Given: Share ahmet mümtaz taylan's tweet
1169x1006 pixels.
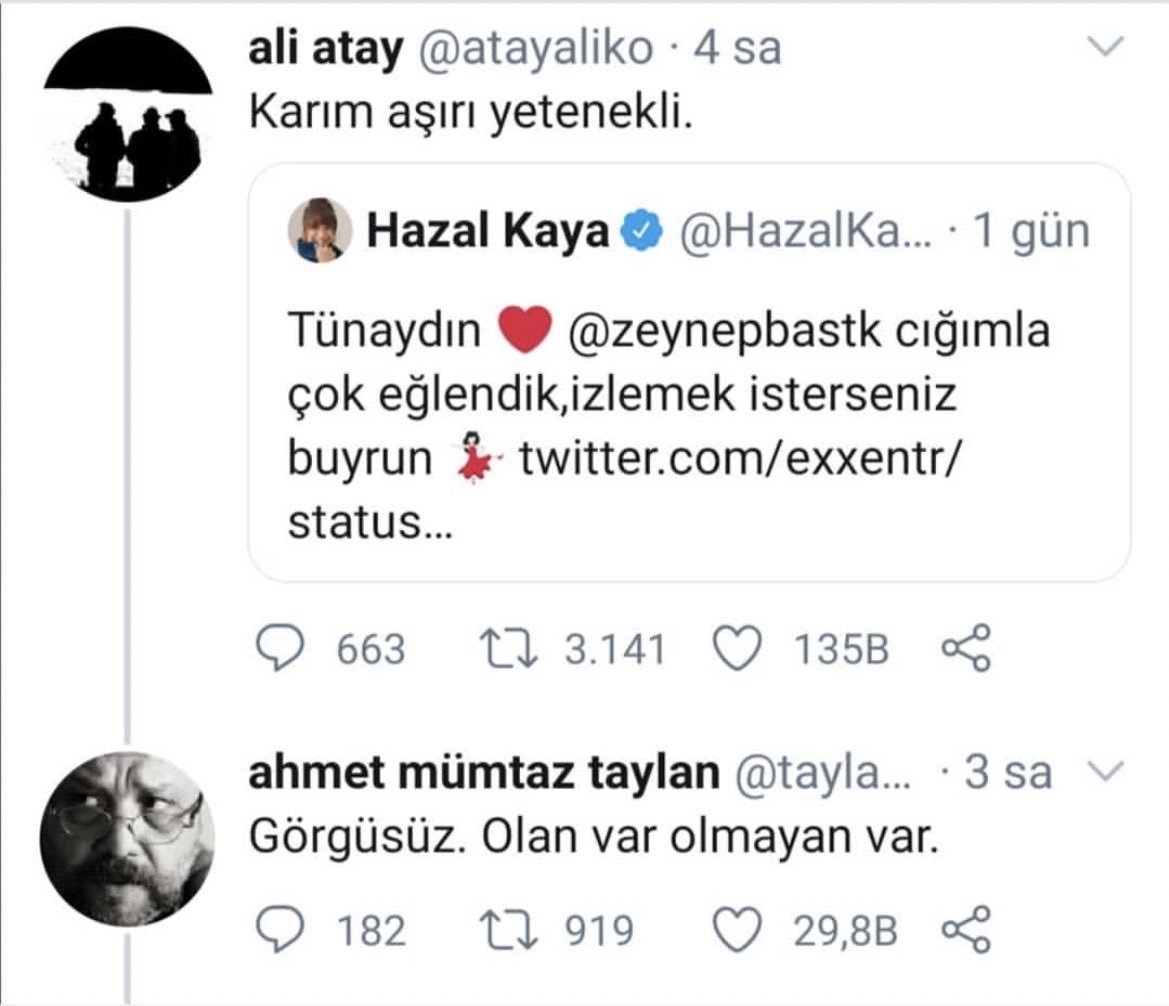Looking at the screenshot, I should 966,932.
